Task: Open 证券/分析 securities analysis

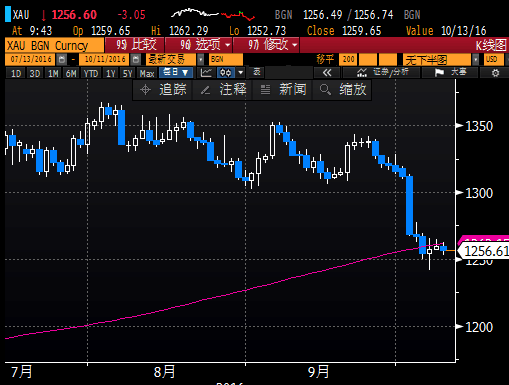Action: click(x=382, y=72)
